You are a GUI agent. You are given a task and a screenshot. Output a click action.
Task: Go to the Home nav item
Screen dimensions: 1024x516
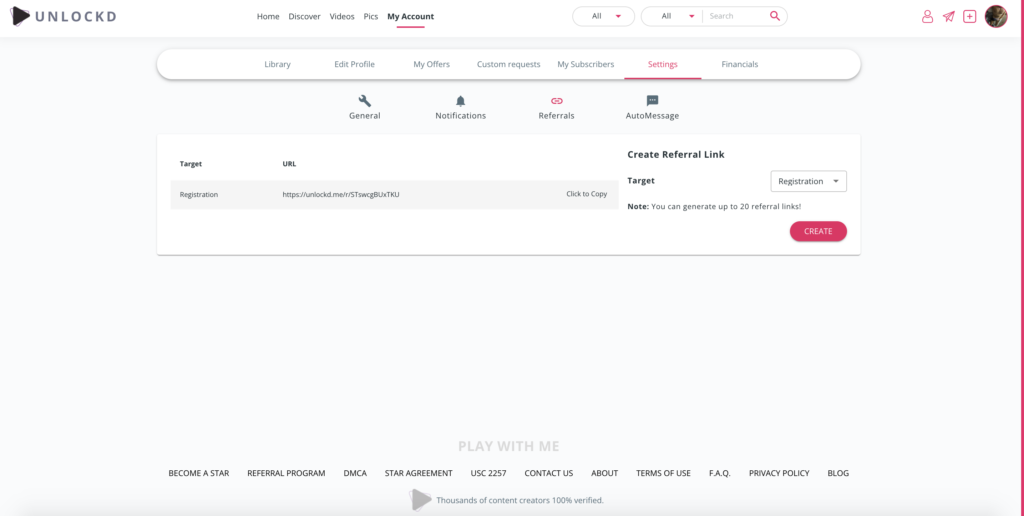(268, 16)
